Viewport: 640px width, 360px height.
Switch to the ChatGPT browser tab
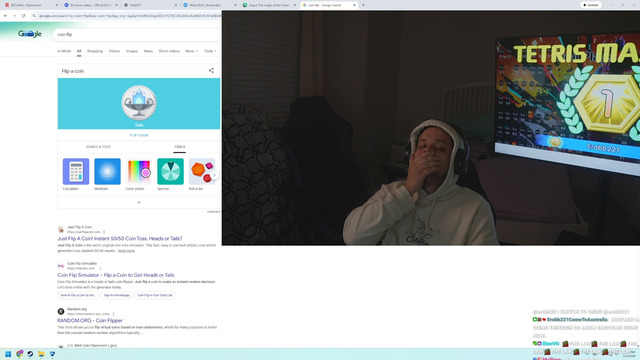[150, 5]
